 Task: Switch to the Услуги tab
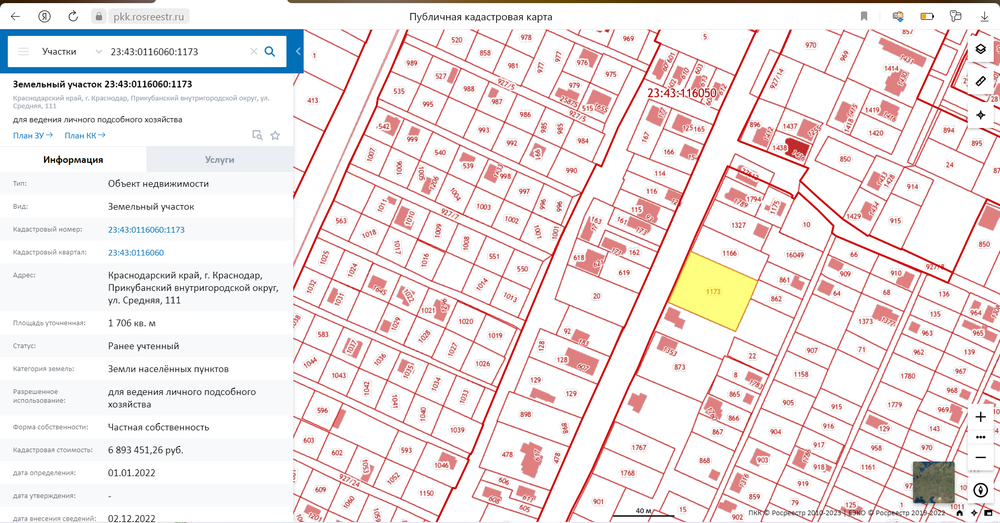tap(219, 160)
